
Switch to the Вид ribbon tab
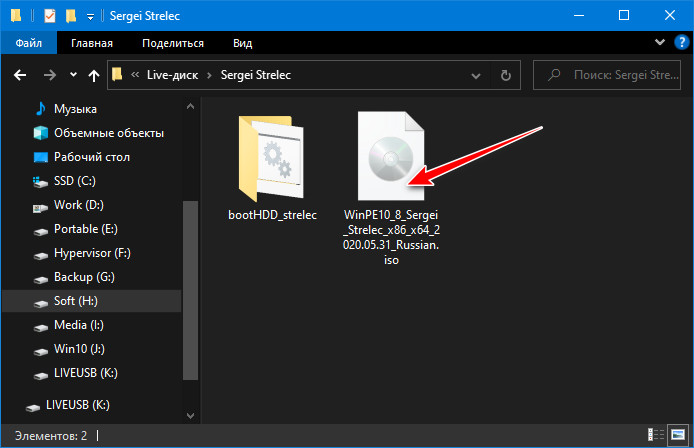[x=243, y=43]
